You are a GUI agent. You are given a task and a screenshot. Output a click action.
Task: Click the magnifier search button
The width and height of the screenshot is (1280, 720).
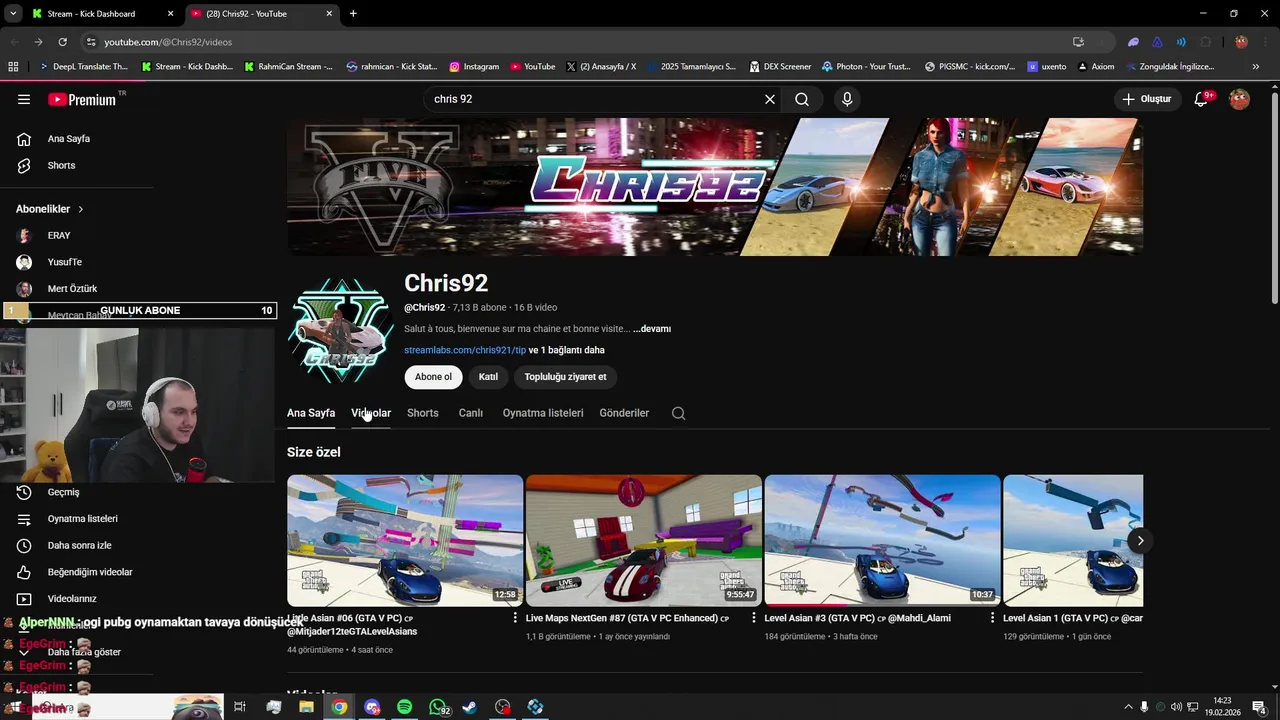tap(802, 99)
